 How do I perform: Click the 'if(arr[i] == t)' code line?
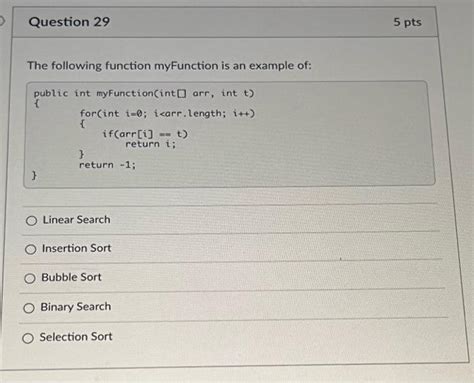[145, 134]
